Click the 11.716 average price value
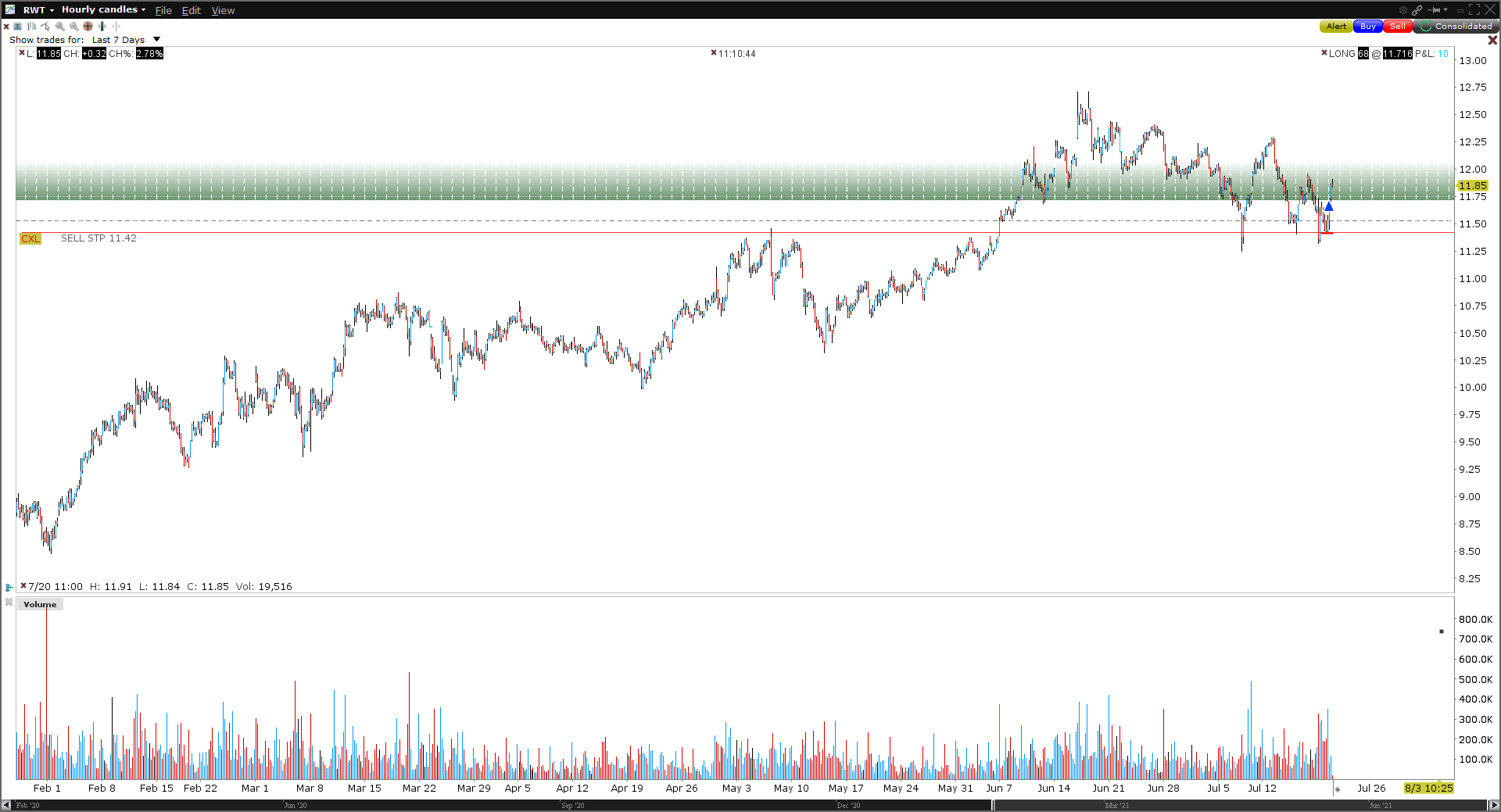1501x812 pixels. pos(1398,54)
